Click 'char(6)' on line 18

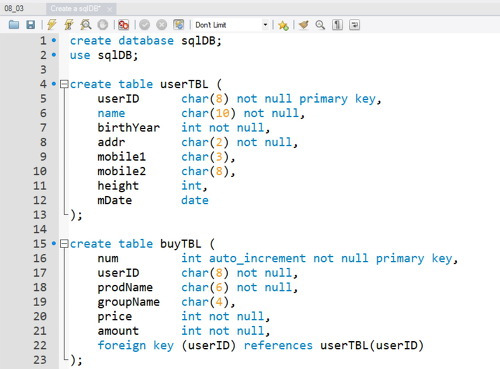coord(205,287)
